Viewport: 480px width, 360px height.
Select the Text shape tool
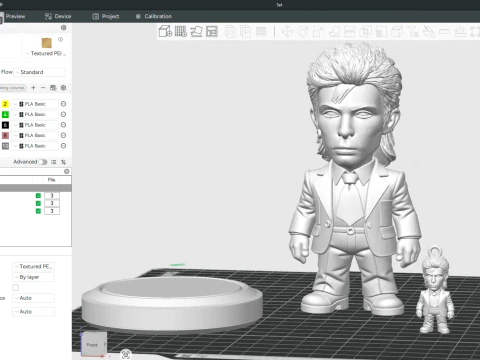tap(413, 32)
